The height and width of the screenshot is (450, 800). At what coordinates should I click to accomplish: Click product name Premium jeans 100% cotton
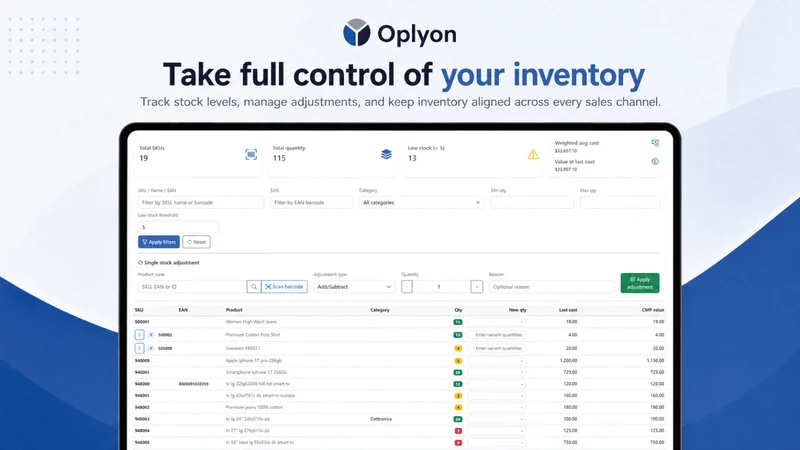[x=254, y=408]
